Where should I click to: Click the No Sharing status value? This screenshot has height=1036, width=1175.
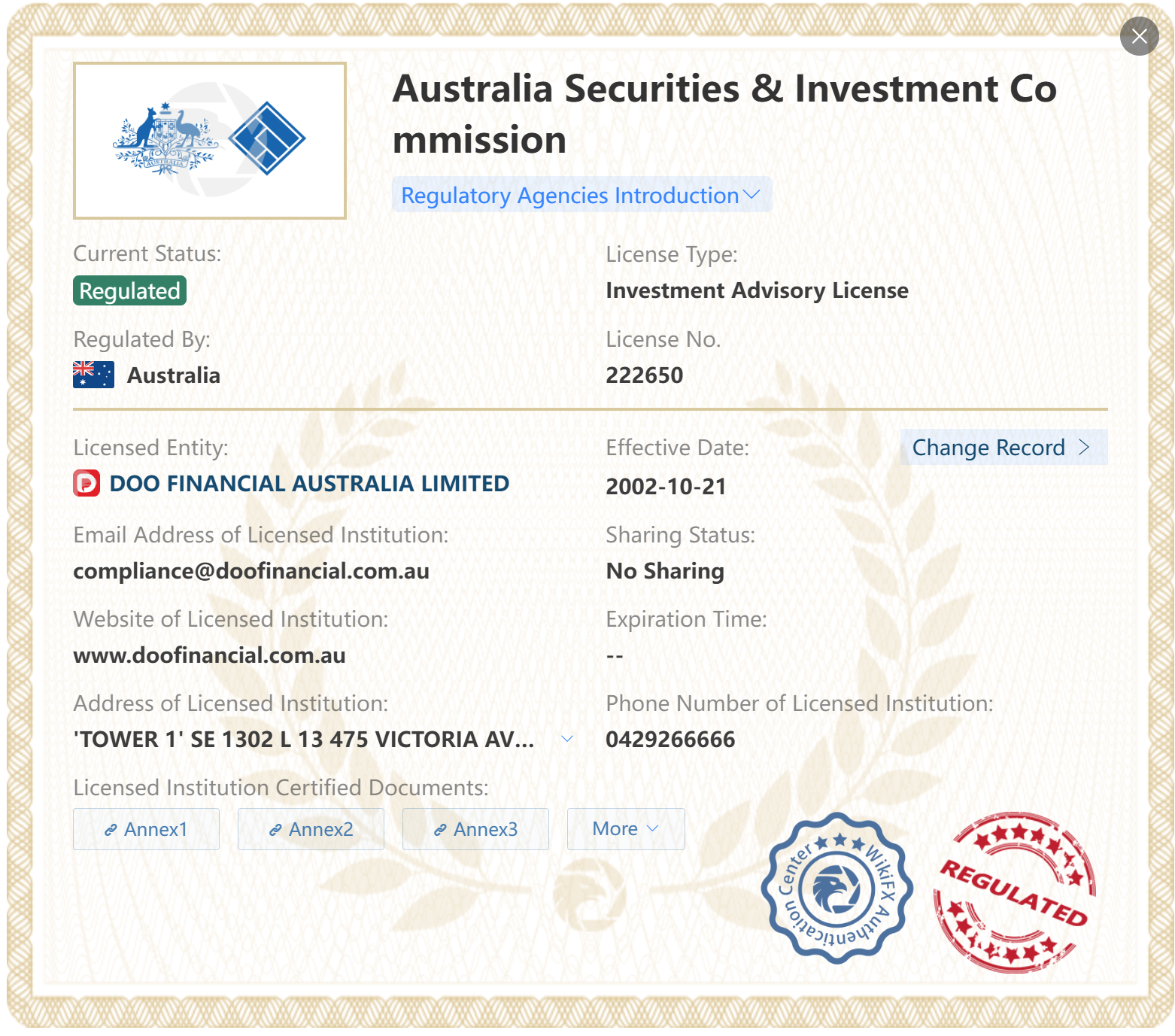tap(665, 571)
